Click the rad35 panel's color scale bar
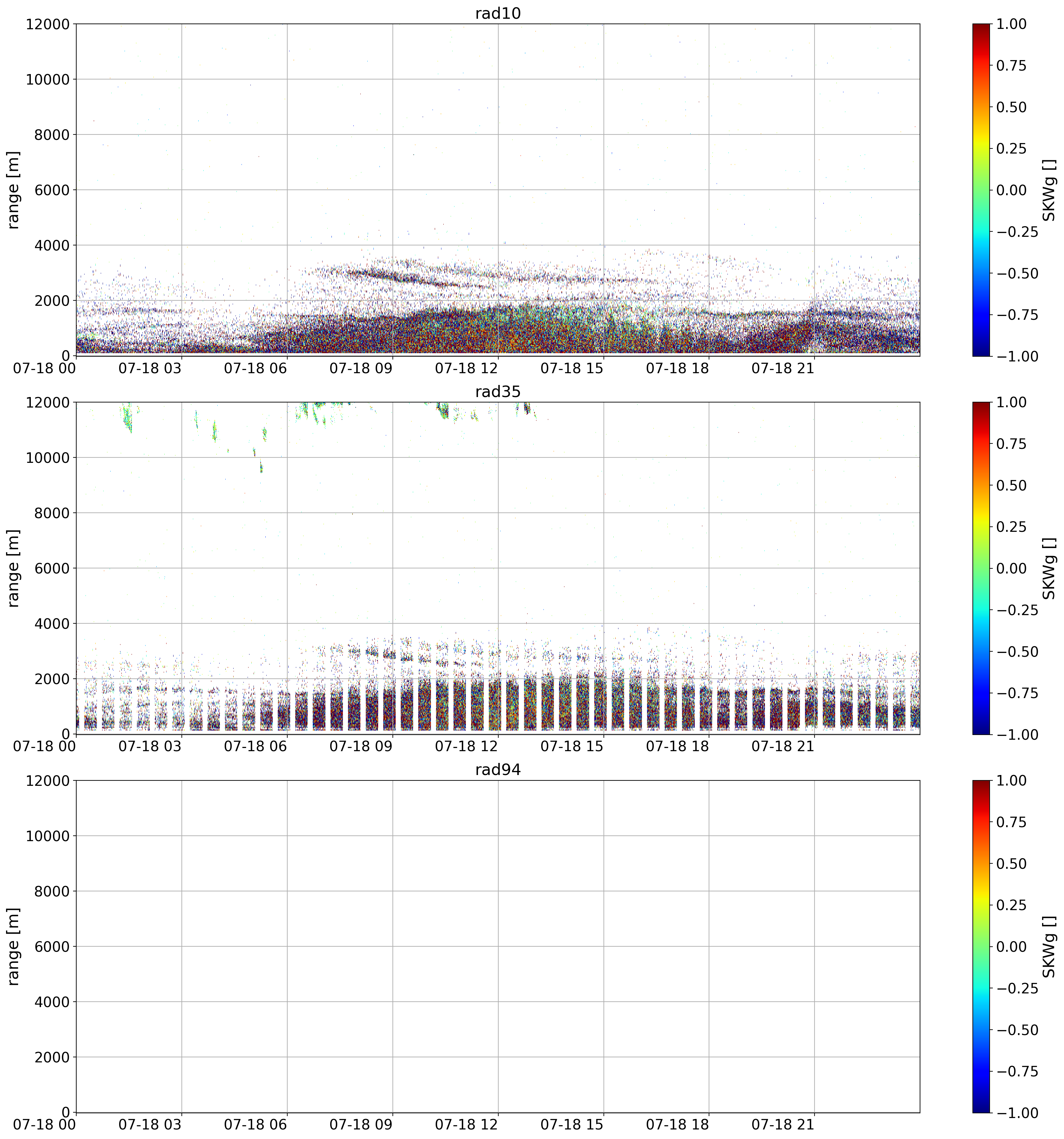 coord(981,568)
